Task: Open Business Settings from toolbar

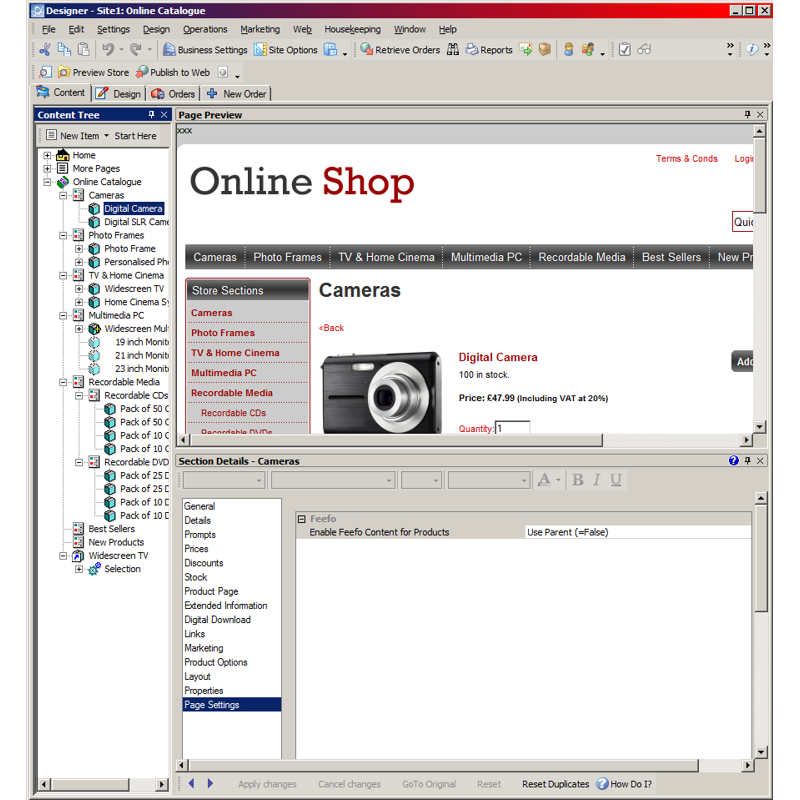Action: coord(205,49)
